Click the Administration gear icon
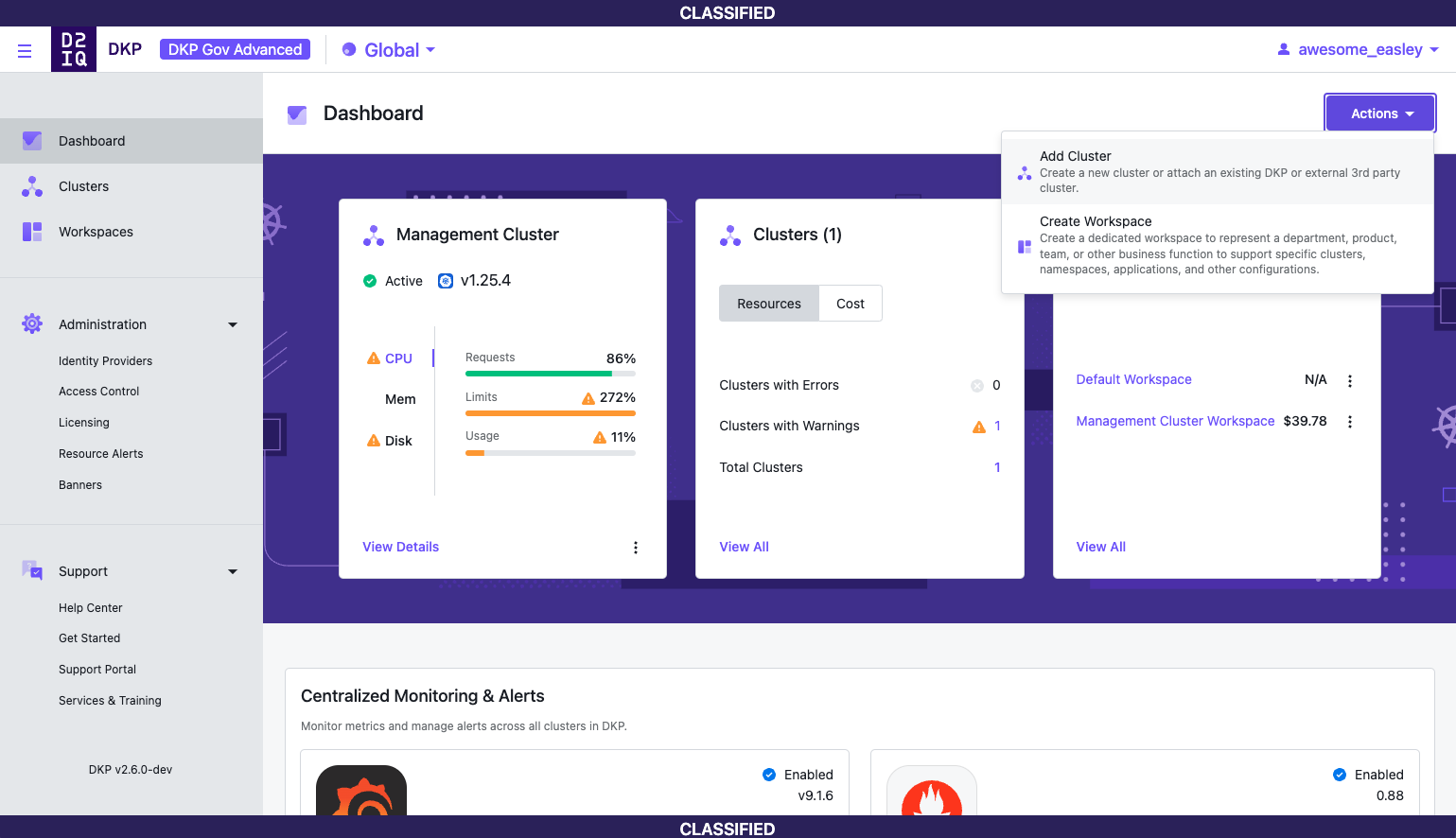This screenshot has width=1456, height=838. (32, 324)
